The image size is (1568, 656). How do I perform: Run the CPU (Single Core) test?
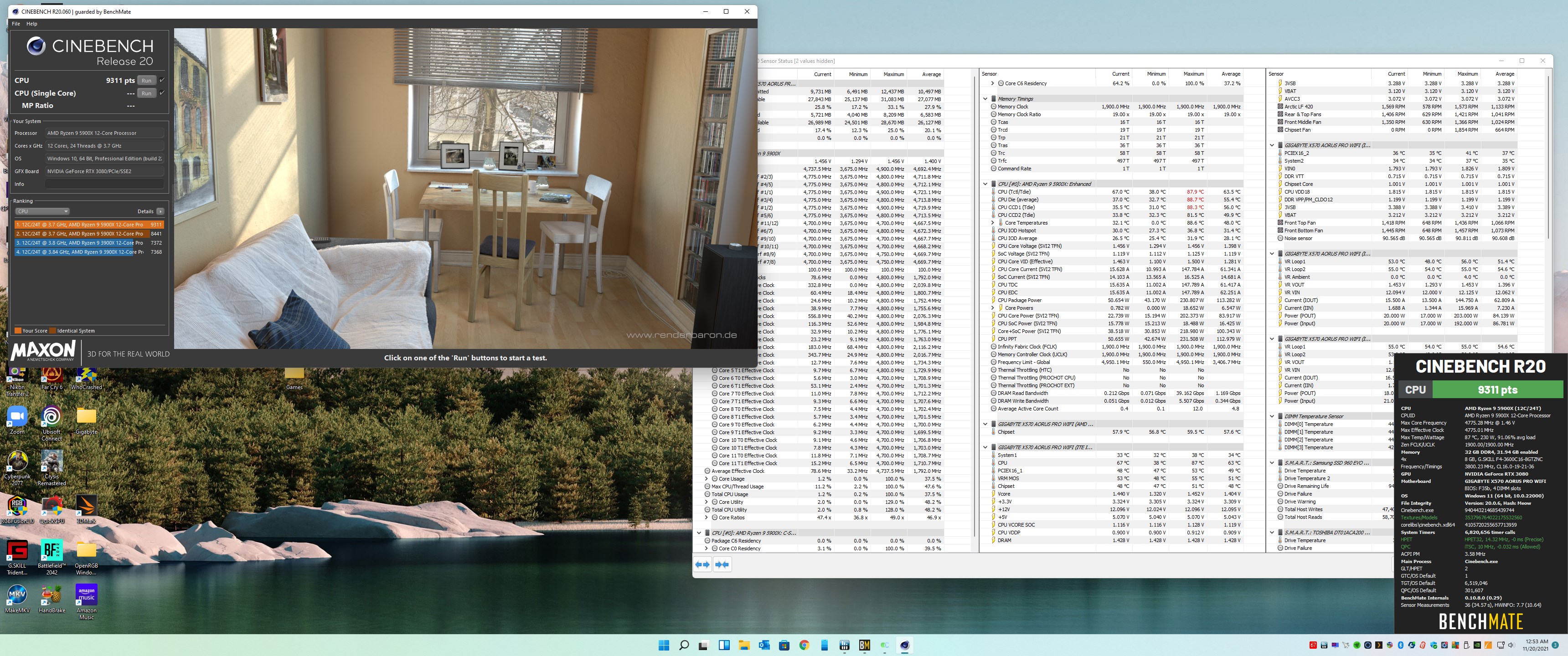pos(146,93)
